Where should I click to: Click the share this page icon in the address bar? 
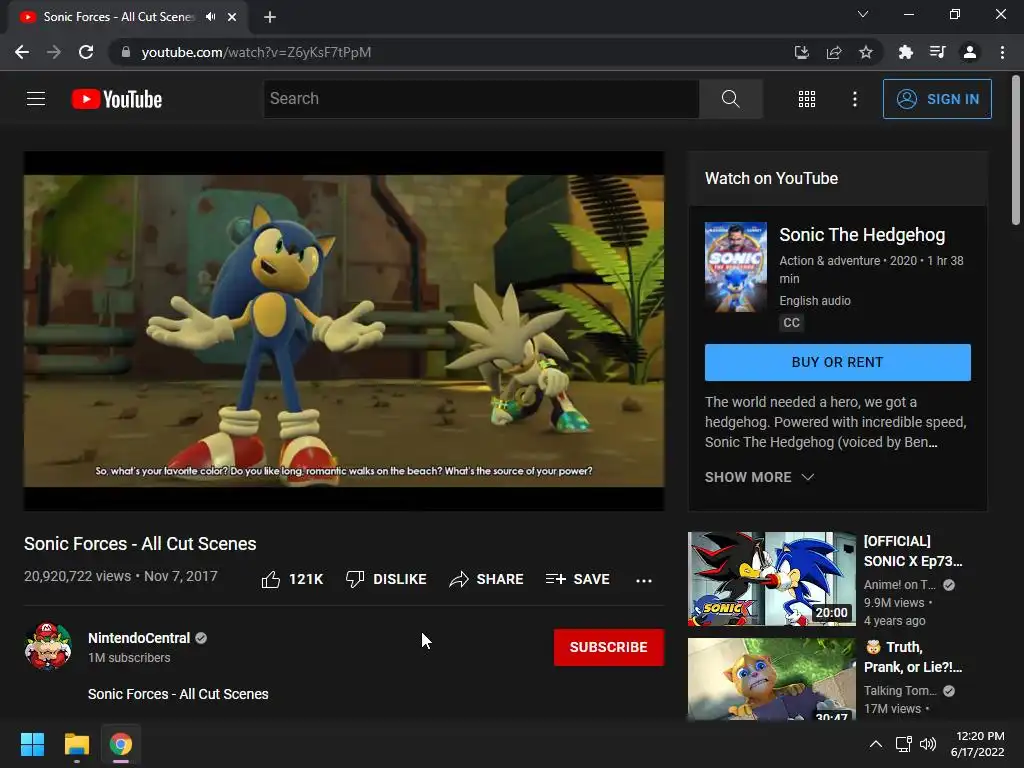click(x=834, y=52)
